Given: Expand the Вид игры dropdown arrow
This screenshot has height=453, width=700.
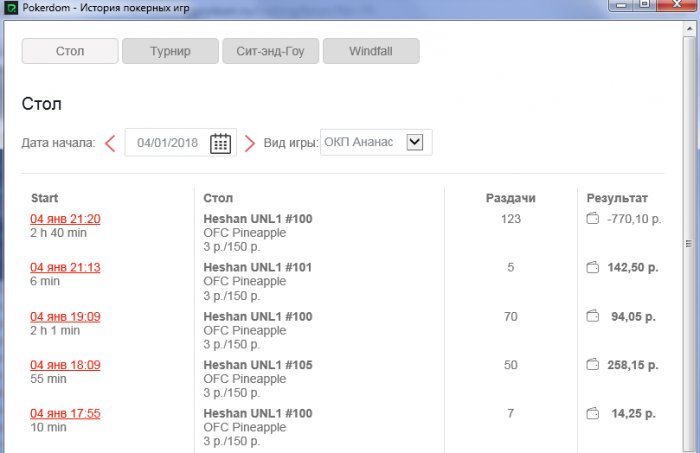Looking at the screenshot, I should (415, 142).
